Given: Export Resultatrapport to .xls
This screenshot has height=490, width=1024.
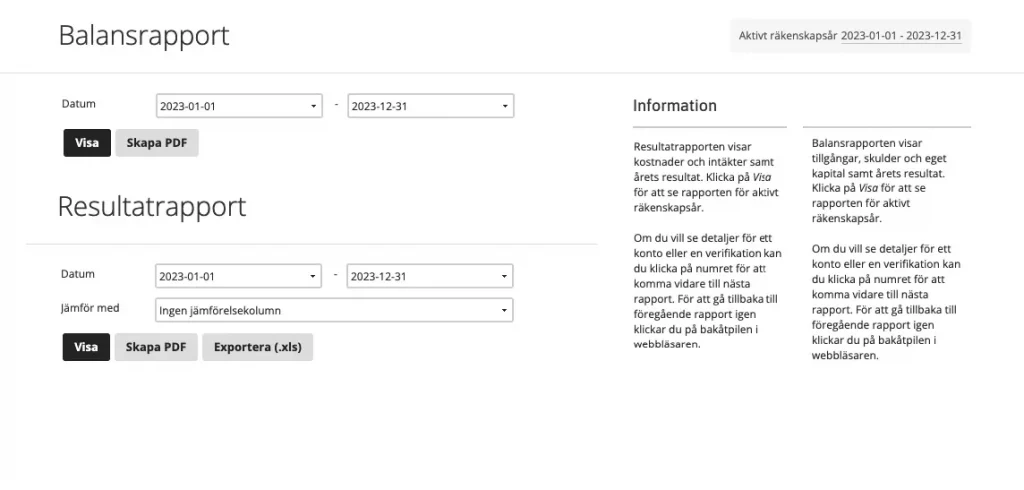Looking at the screenshot, I should [257, 347].
